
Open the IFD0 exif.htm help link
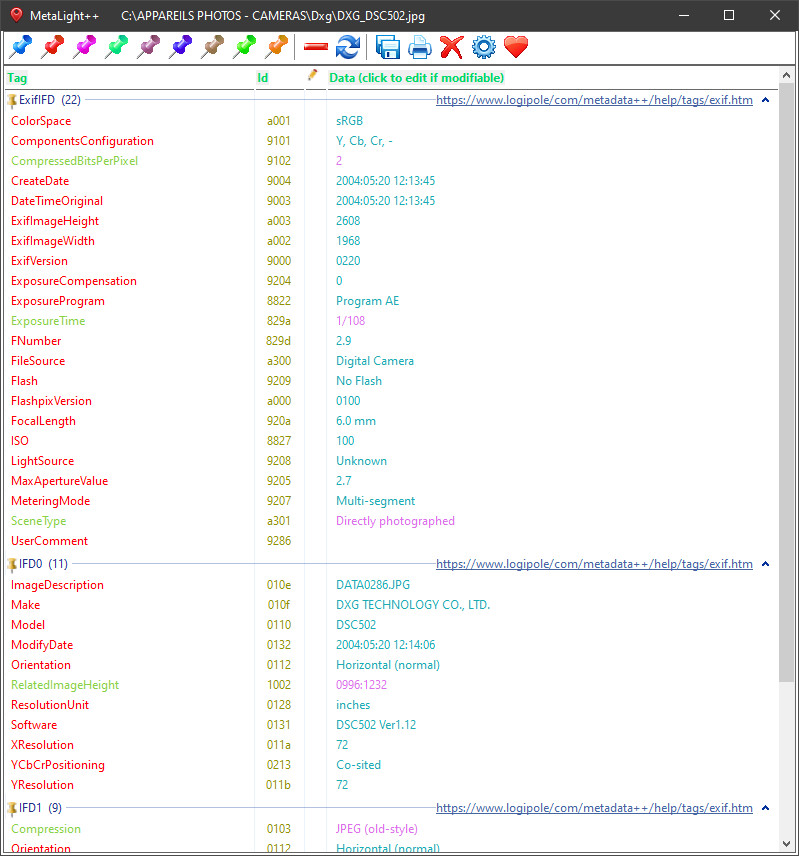[594, 564]
